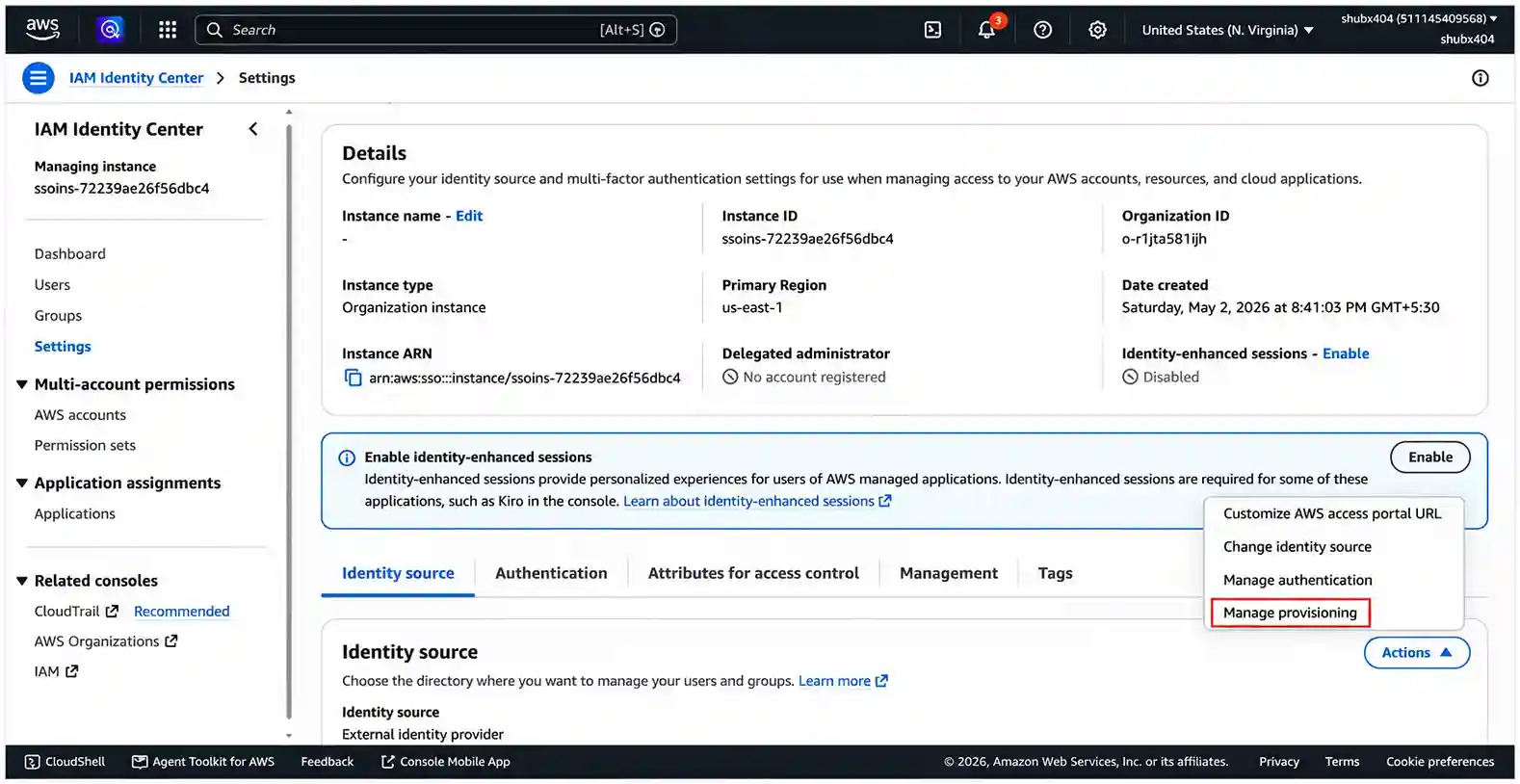Open Privacy in the footer

pyautogui.click(x=1278, y=762)
